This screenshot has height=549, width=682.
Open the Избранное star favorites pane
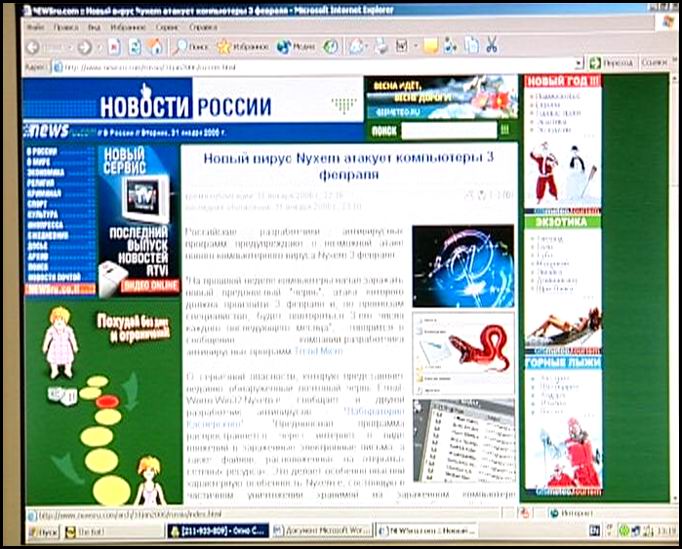tap(242, 47)
